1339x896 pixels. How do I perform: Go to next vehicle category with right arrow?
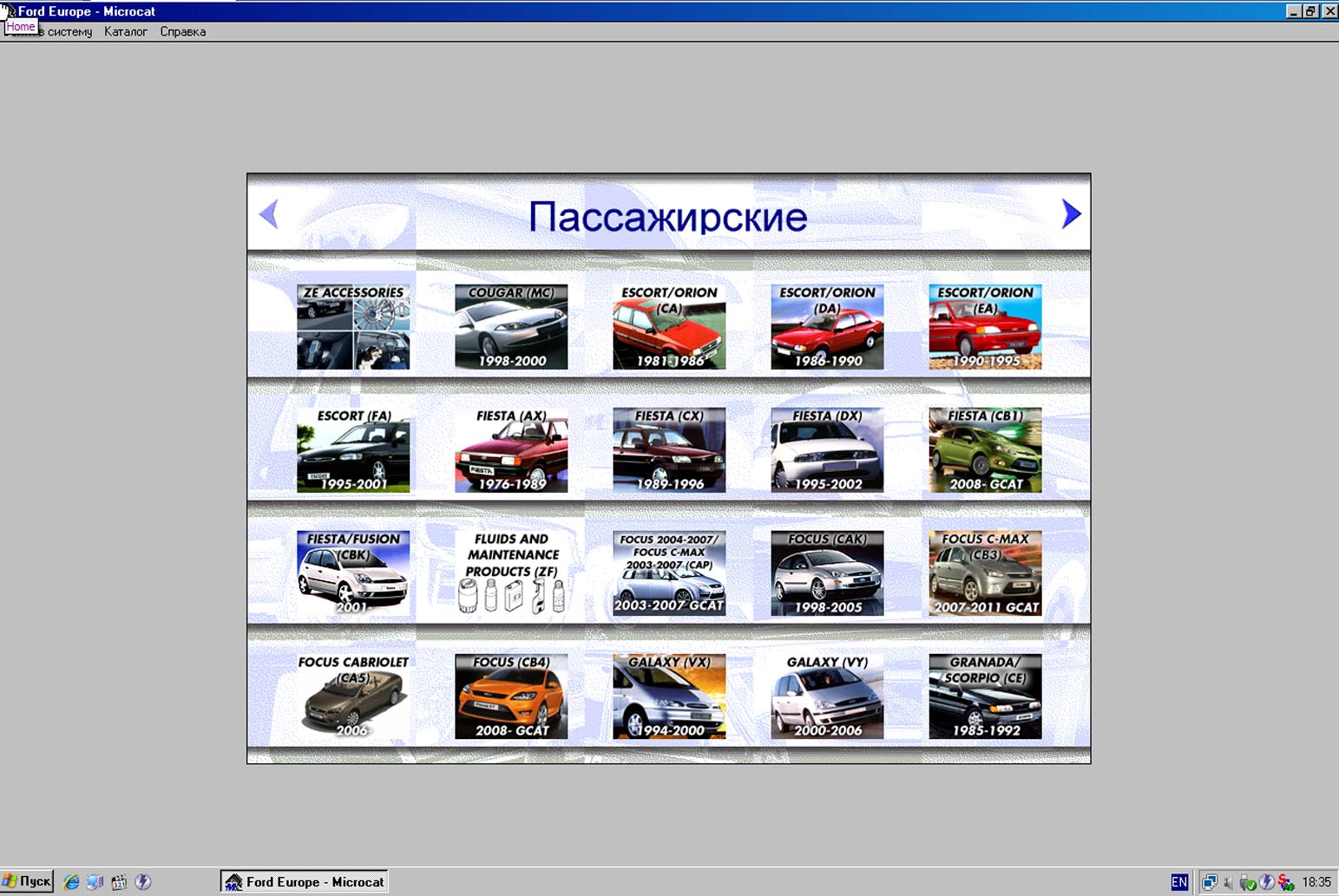coord(1071,213)
